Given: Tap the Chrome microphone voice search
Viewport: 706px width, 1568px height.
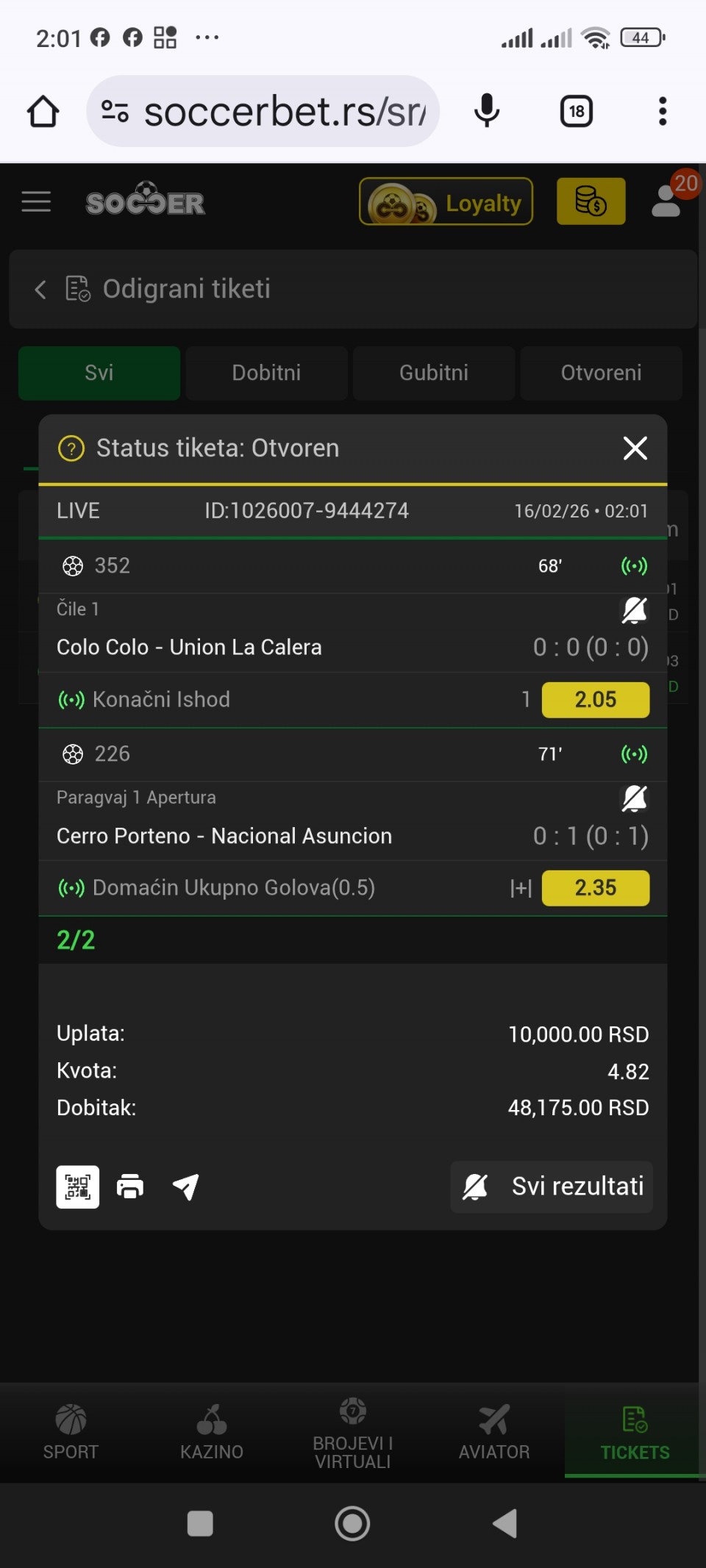Looking at the screenshot, I should [x=487, y=112].
